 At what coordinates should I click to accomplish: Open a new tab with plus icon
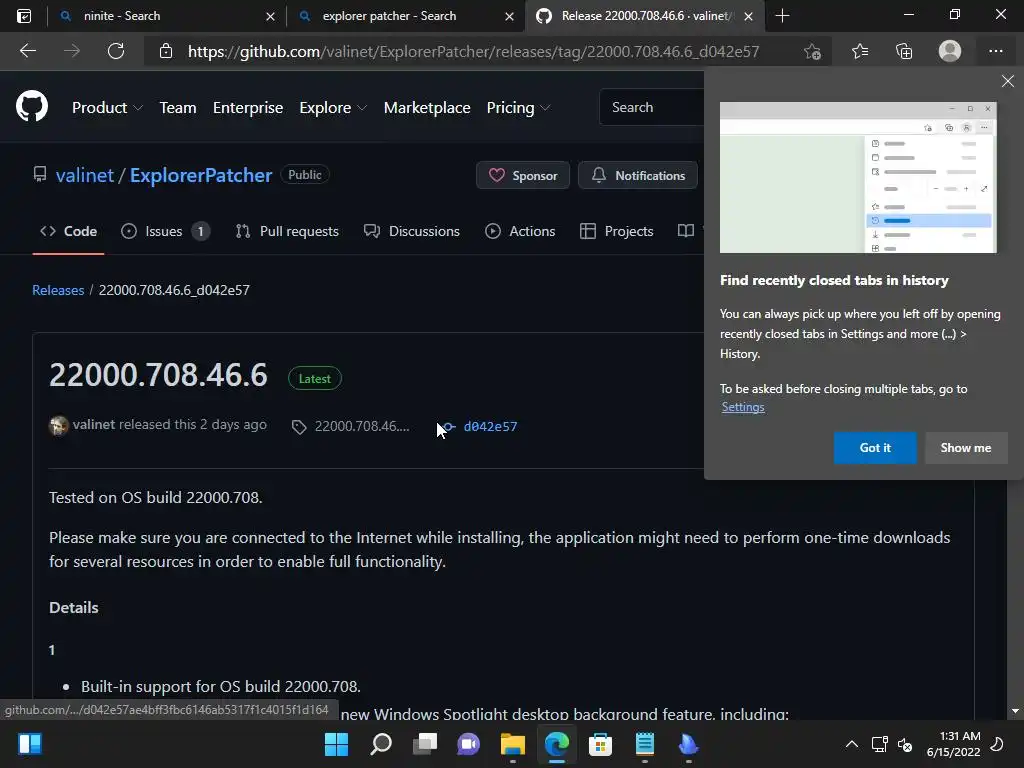pos(782,16)
